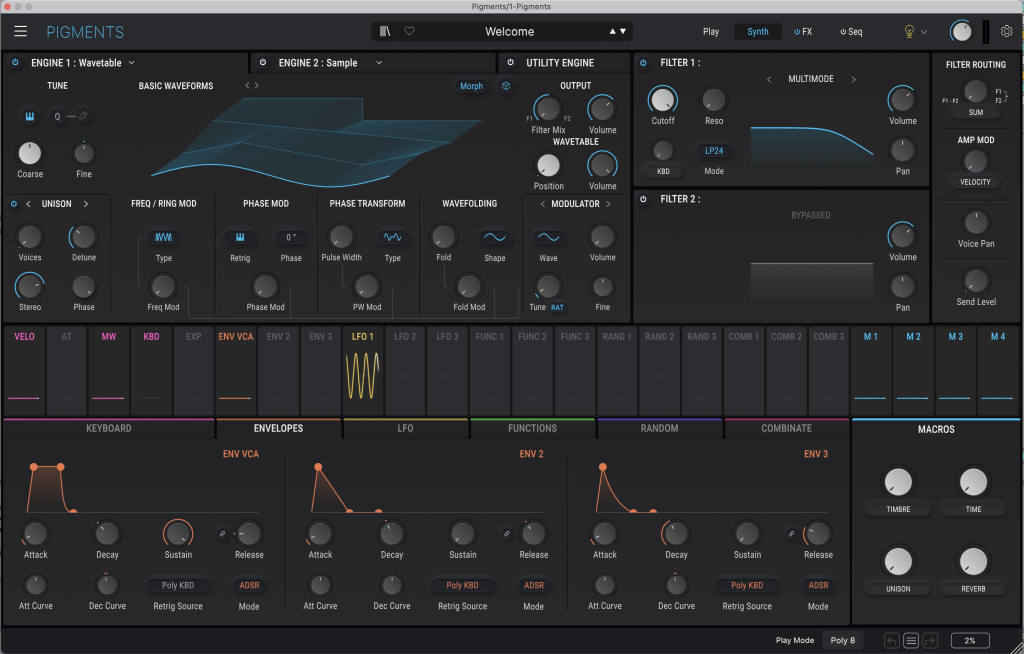1024x654 pixels.
Task: Open the Functions modulation tab
Action: tap(532, 428)
